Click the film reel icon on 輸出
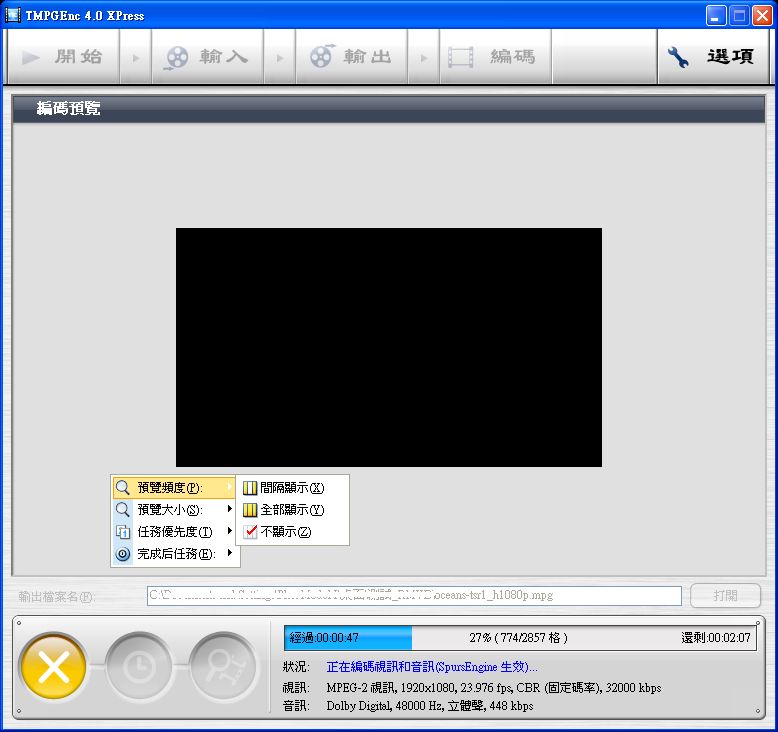 (x=323, y=56)
